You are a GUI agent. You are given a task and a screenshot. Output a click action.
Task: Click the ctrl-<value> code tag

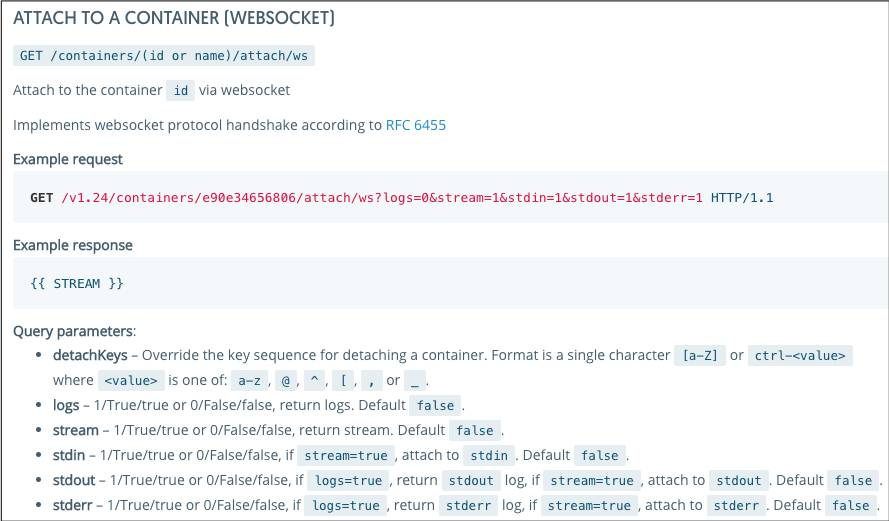(x=800, y=355)
